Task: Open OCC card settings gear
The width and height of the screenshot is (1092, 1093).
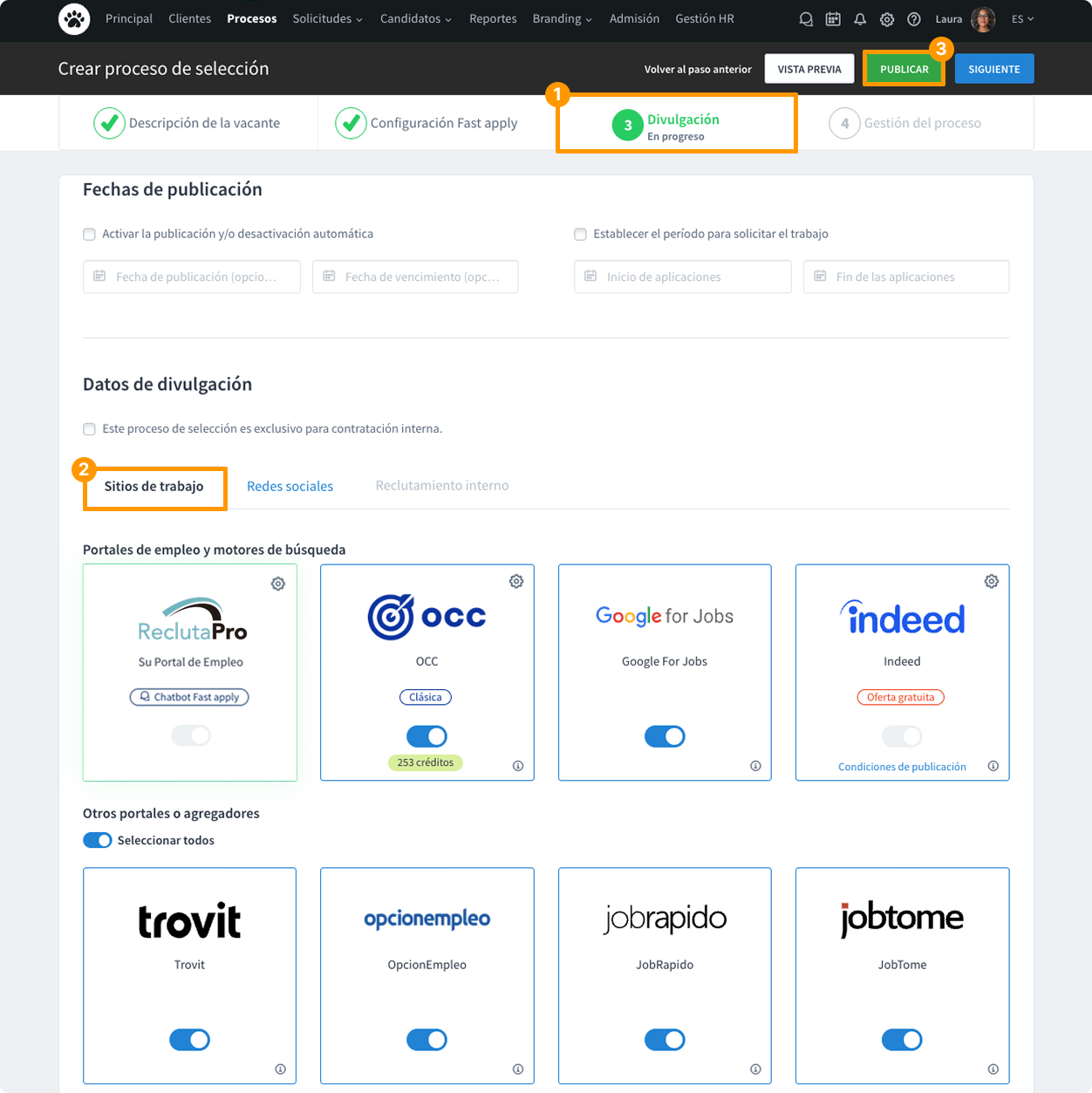Action: [x=516, y=582]
